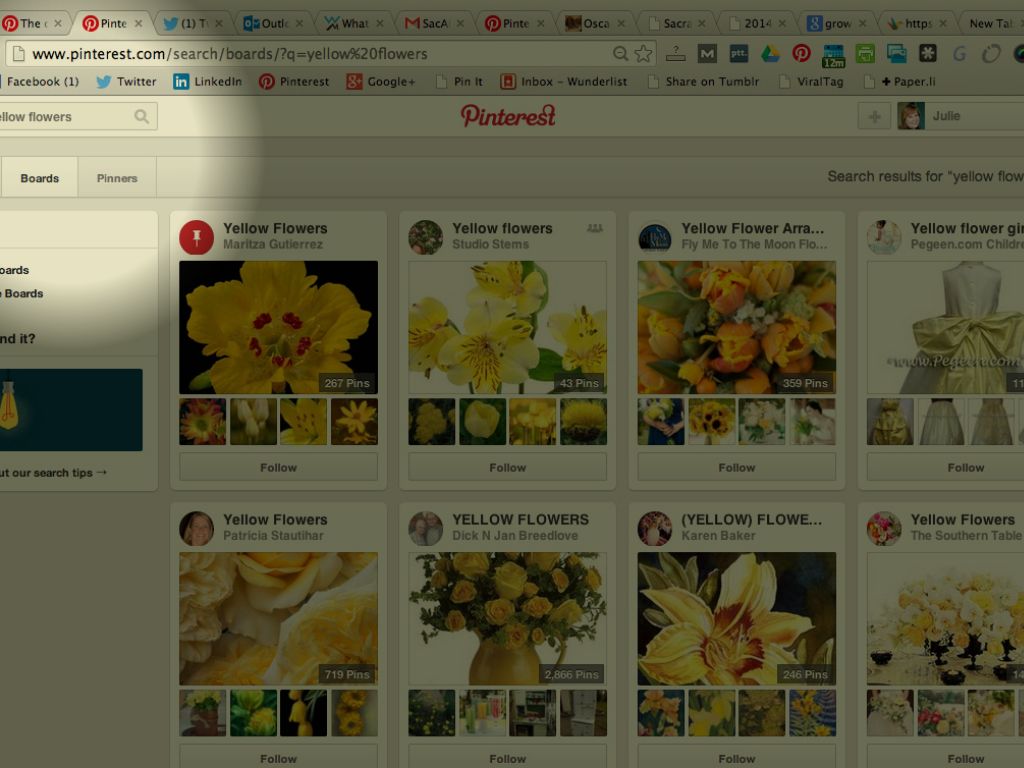The height and width of the screenshot is (768, 1024).
Task: Open the Google Drive extension icon
Action: pyautogui.click(x=770, y=54)
